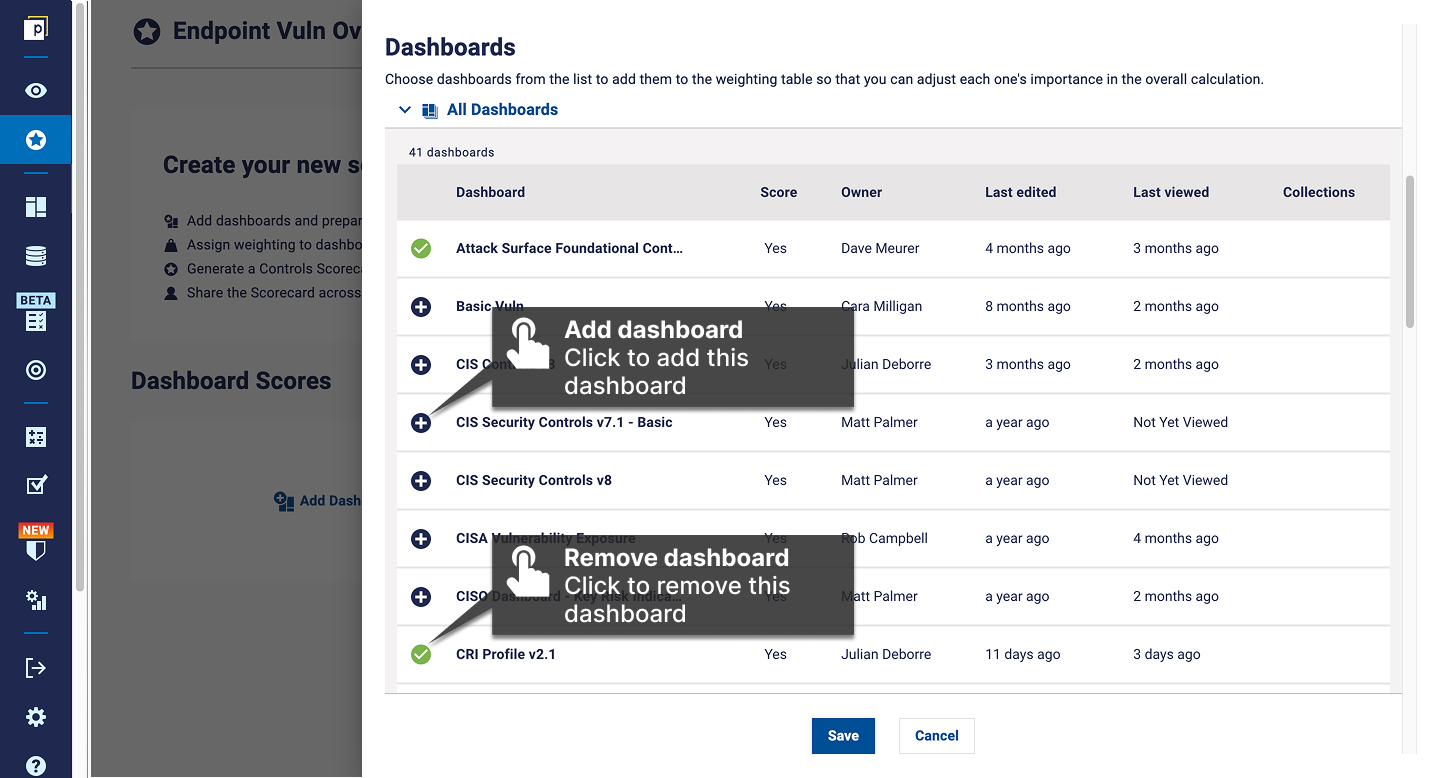Click the '8 months ago' last edited cell
Screen dimensions: 1440x778
(x=1027, y=306)
